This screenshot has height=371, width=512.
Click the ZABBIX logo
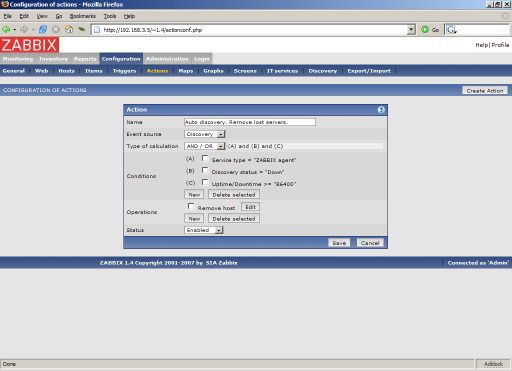click(x=29, y=45)
